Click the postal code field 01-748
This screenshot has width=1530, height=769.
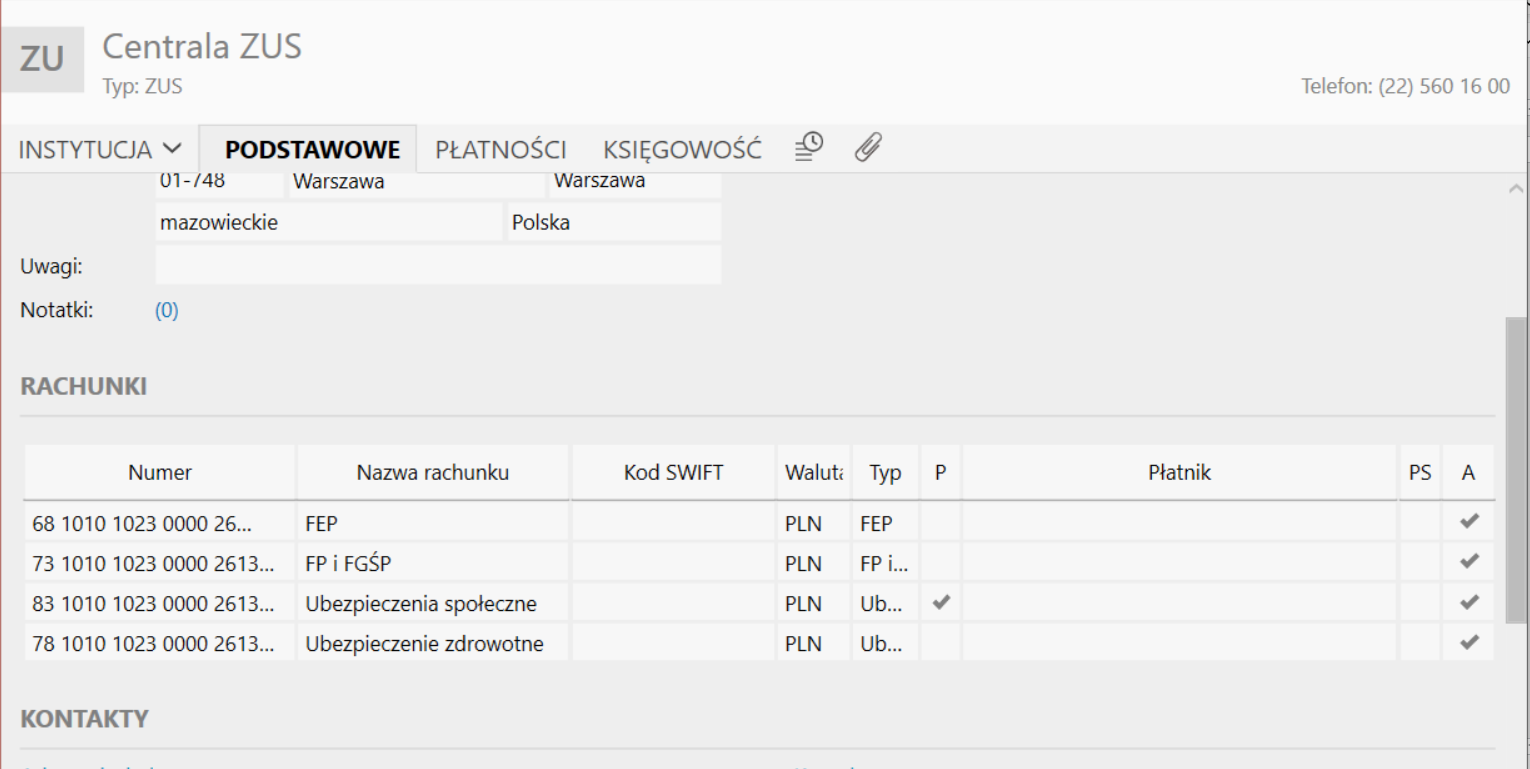click(x=220, y=184)
